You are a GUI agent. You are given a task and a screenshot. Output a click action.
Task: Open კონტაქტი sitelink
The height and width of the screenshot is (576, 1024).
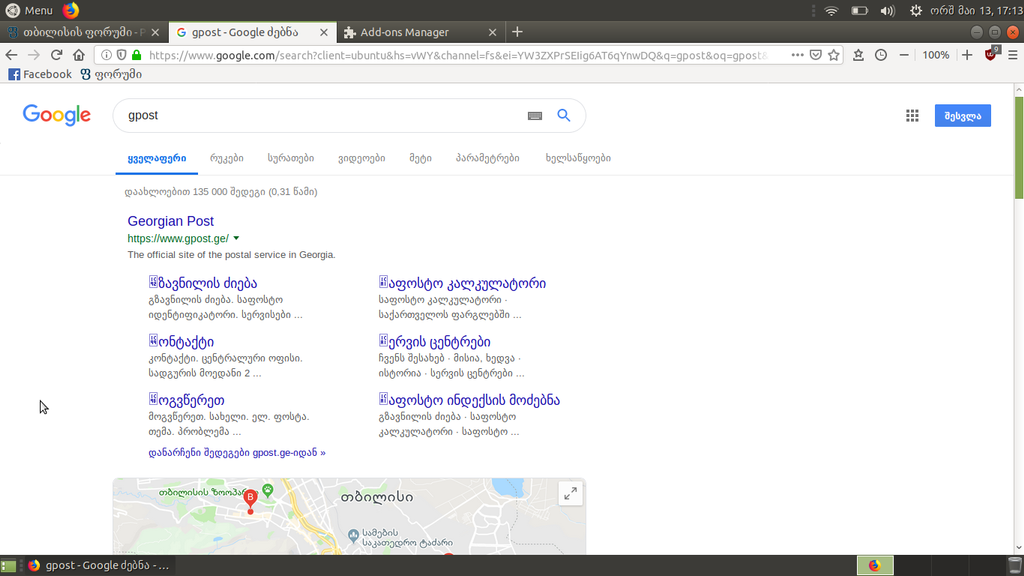pos(181,342)
